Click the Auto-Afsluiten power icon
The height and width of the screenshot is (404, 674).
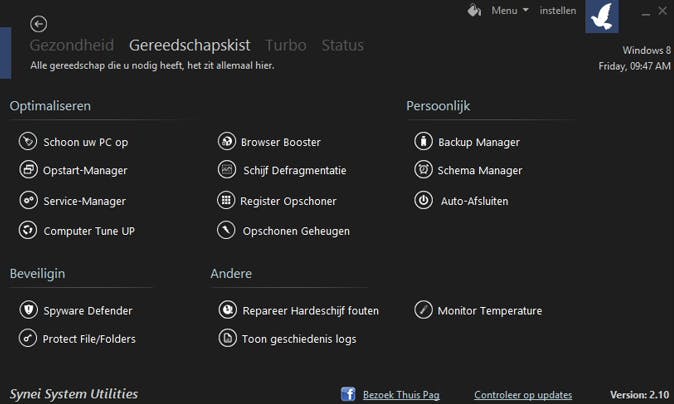pyautogui.click(x=423, y=201)
